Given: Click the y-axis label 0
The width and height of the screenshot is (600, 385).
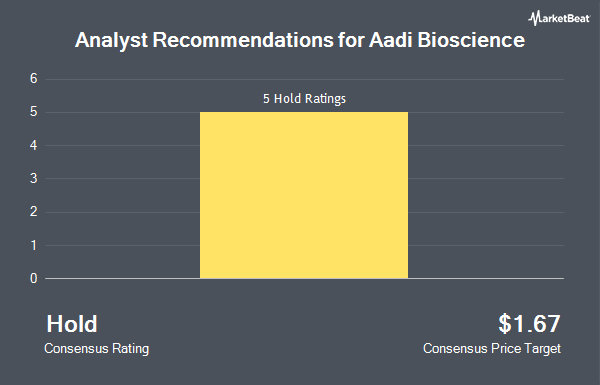Looking at the screenshot, I should point(34,278).
